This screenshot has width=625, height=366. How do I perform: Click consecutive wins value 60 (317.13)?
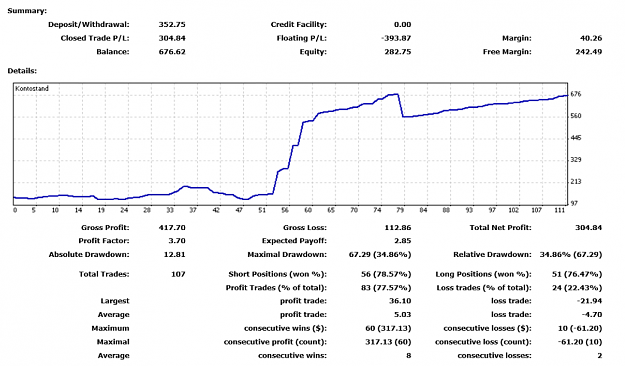(388, 329)
